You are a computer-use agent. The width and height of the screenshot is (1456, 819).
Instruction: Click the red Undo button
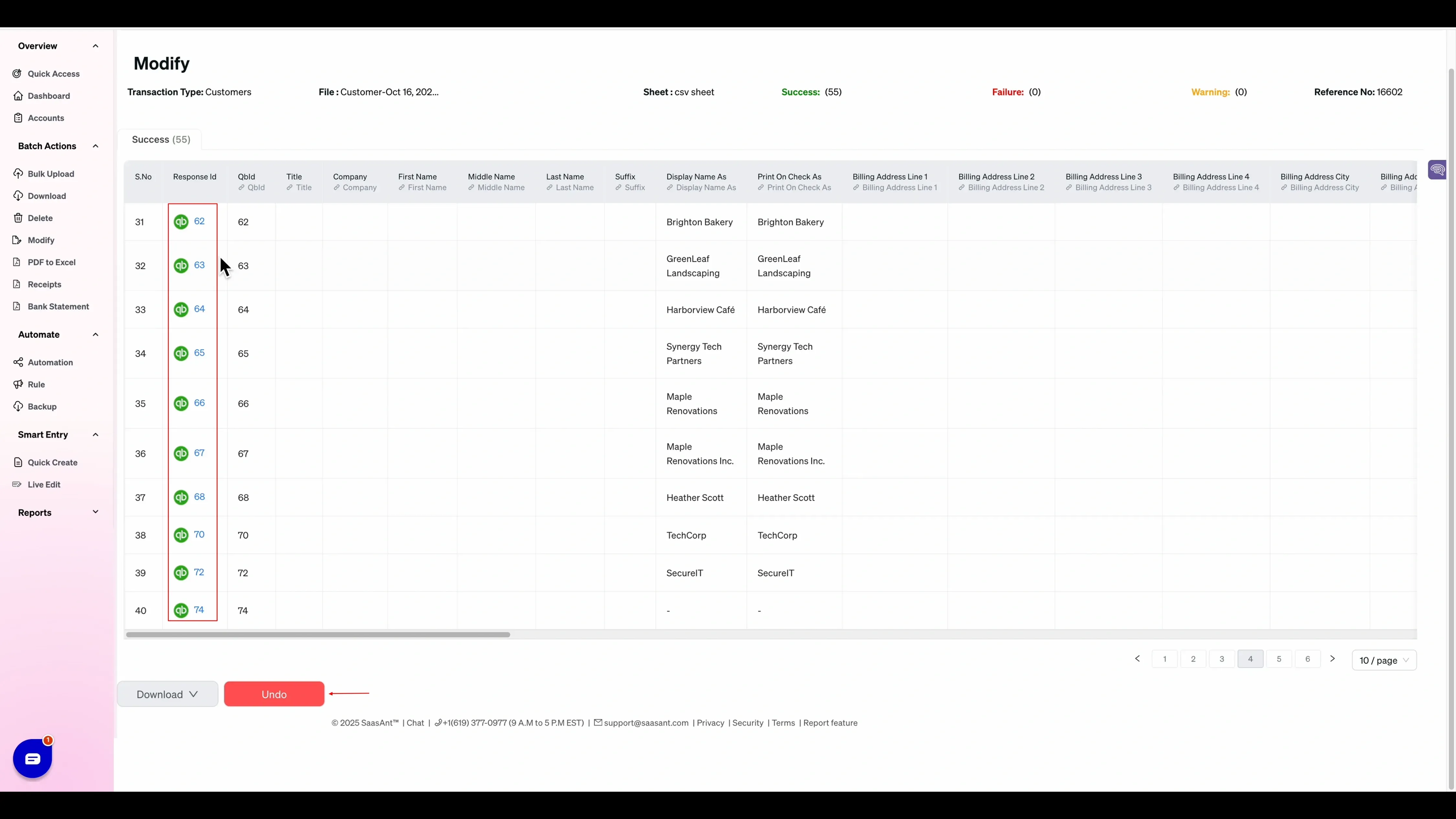(x=274, y=694)
